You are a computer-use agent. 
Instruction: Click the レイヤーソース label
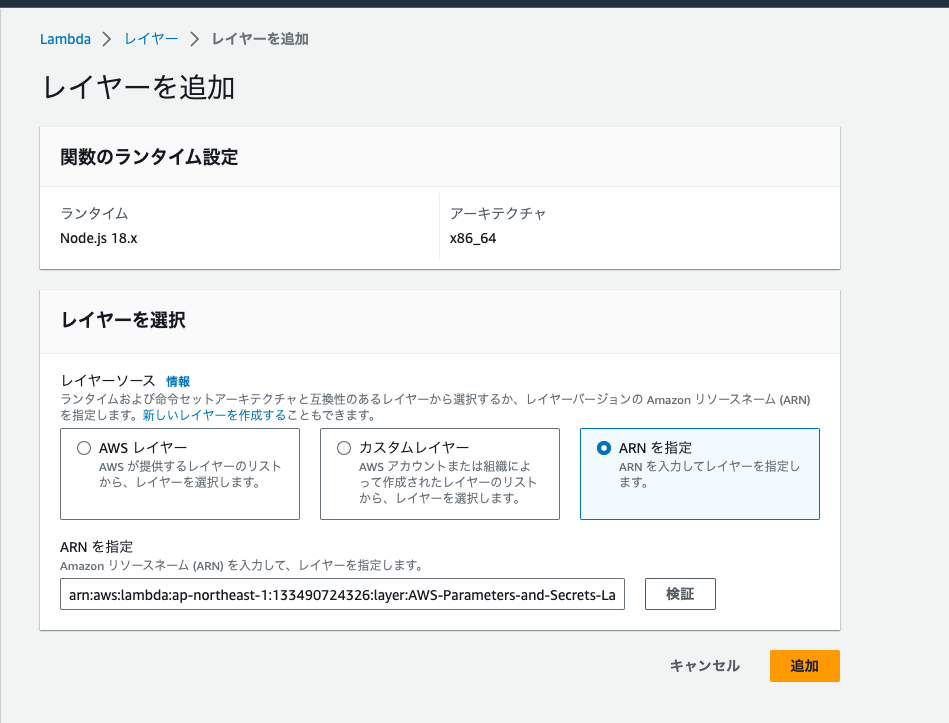108,381
